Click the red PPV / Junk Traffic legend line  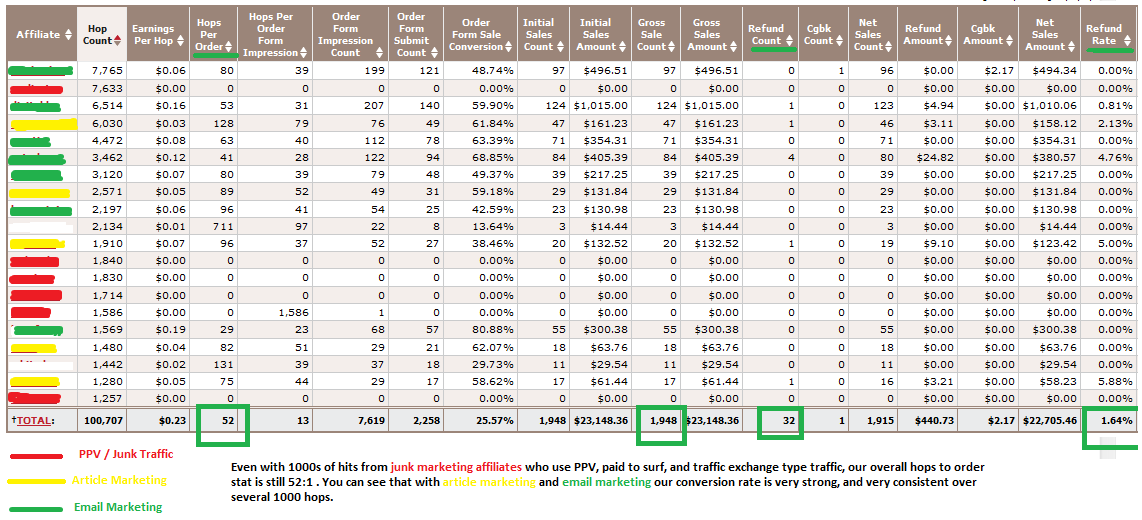(x=38, y=455)
